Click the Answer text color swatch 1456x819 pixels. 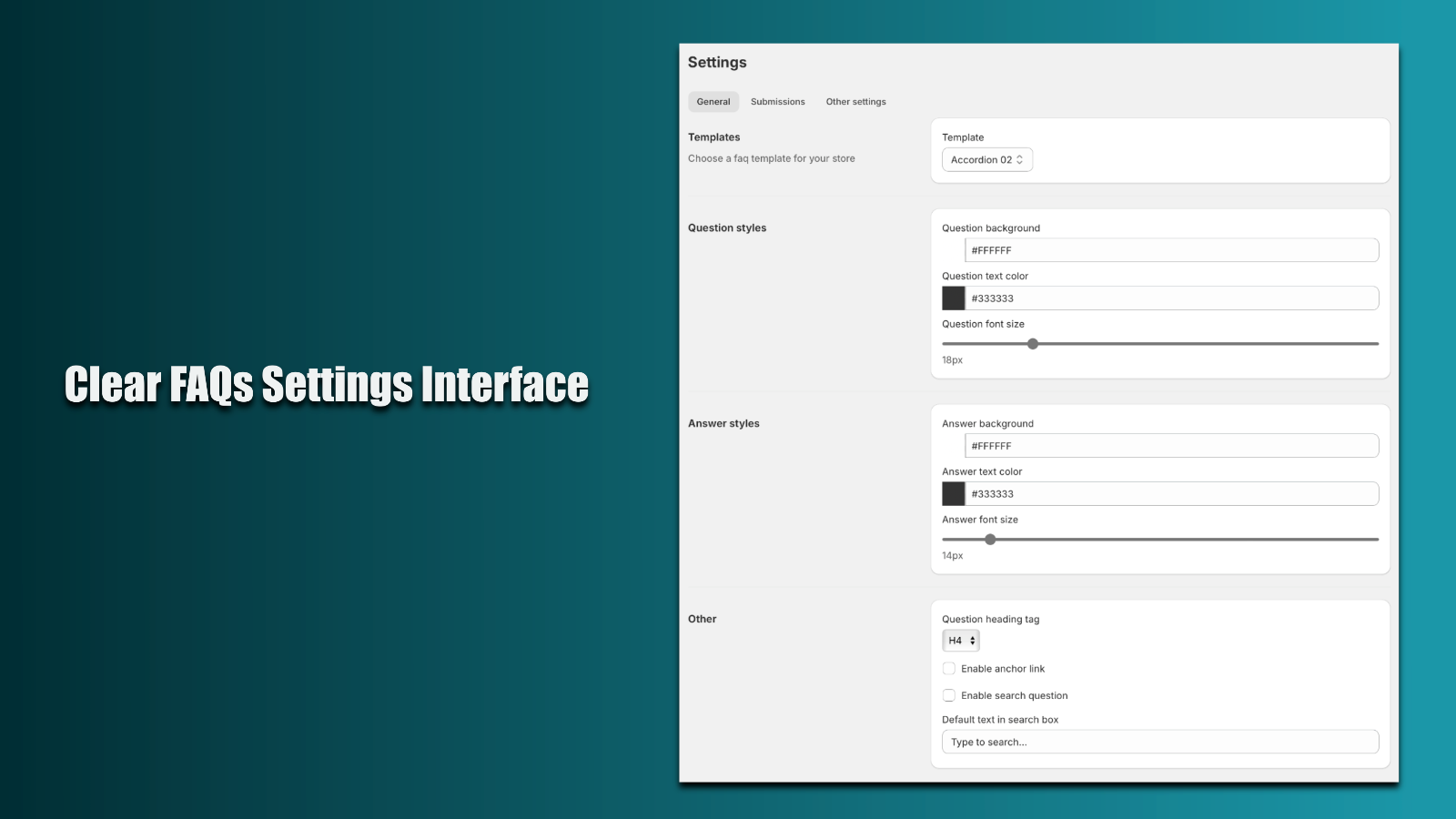point(953,494)
